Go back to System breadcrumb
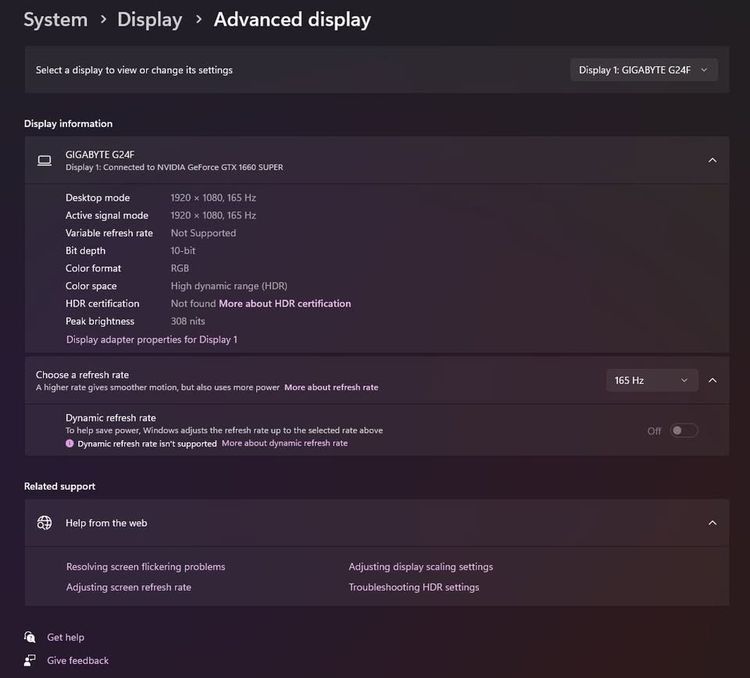Screen dimensions: 750x678 (55, 20)
